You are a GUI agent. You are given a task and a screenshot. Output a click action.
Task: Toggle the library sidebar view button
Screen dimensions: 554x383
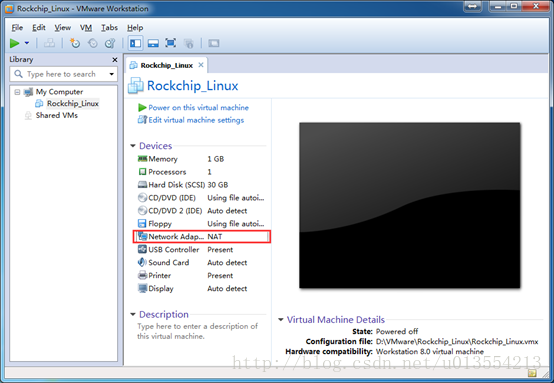pyautogui.click(x=136, y=43)
